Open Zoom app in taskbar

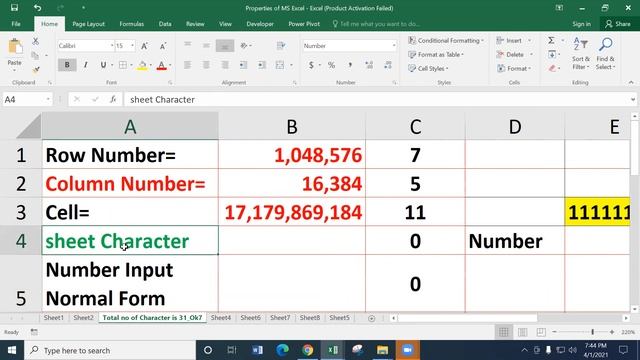tap(407, 350)
